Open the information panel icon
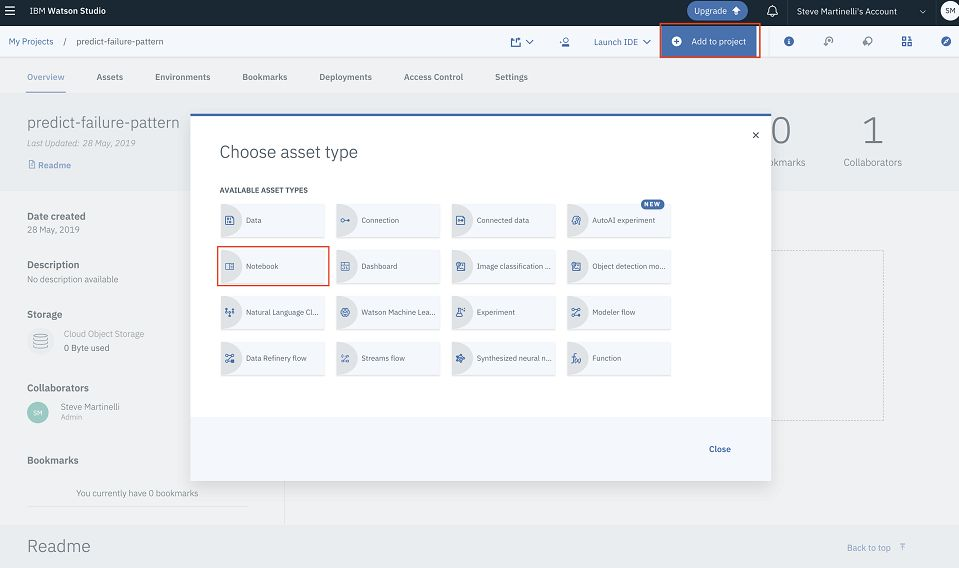959x568 pixels. coord(789,42)
